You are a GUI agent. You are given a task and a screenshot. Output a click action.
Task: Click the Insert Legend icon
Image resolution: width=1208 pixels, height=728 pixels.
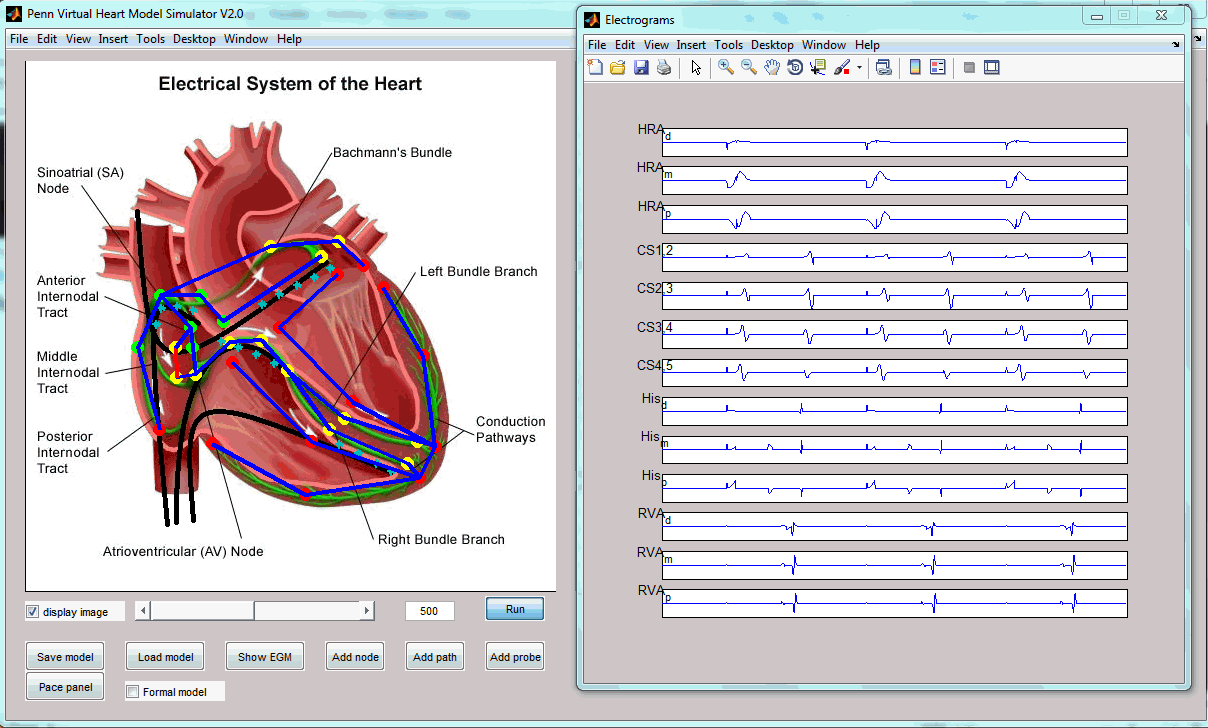937,68
